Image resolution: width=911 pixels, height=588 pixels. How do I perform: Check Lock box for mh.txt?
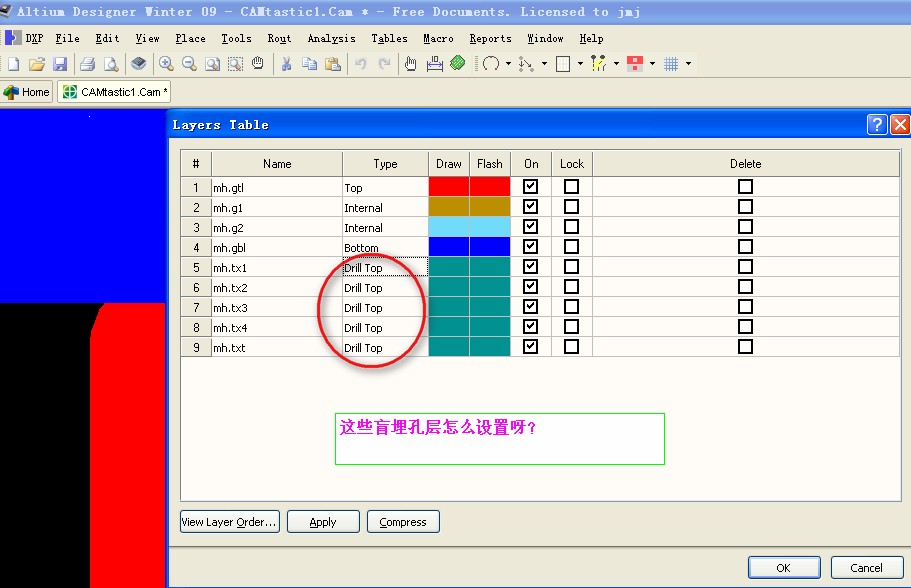572,346
